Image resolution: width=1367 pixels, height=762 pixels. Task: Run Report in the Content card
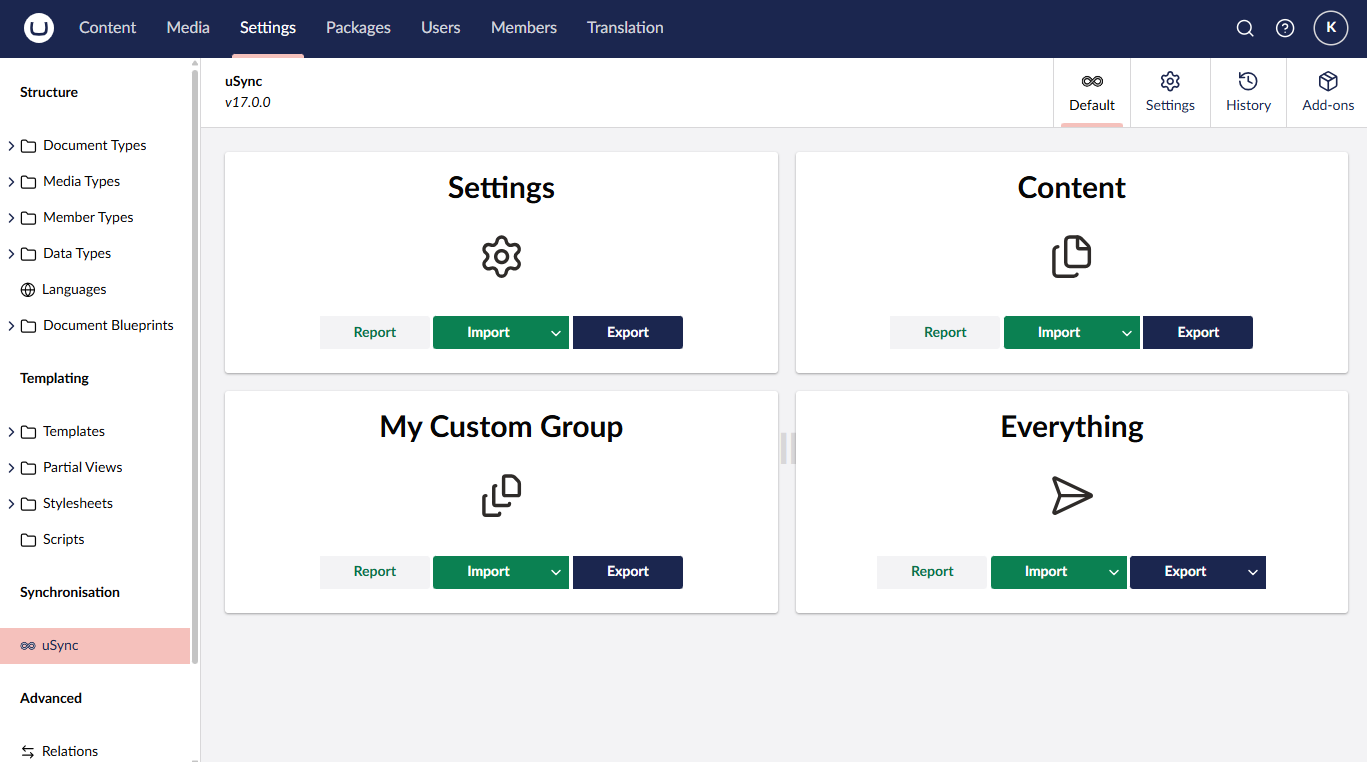[x=945, y=333]
